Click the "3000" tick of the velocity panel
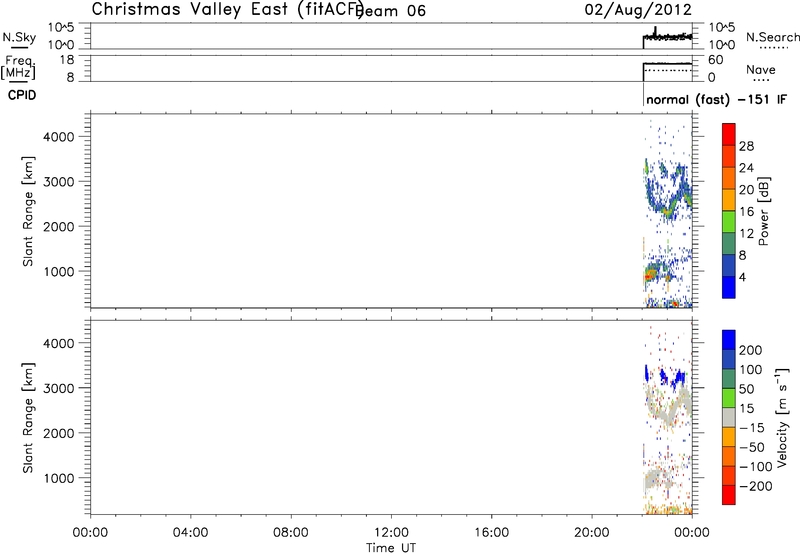Image resolution: width=800 pixels, height=554 pixels. [58, 388]
